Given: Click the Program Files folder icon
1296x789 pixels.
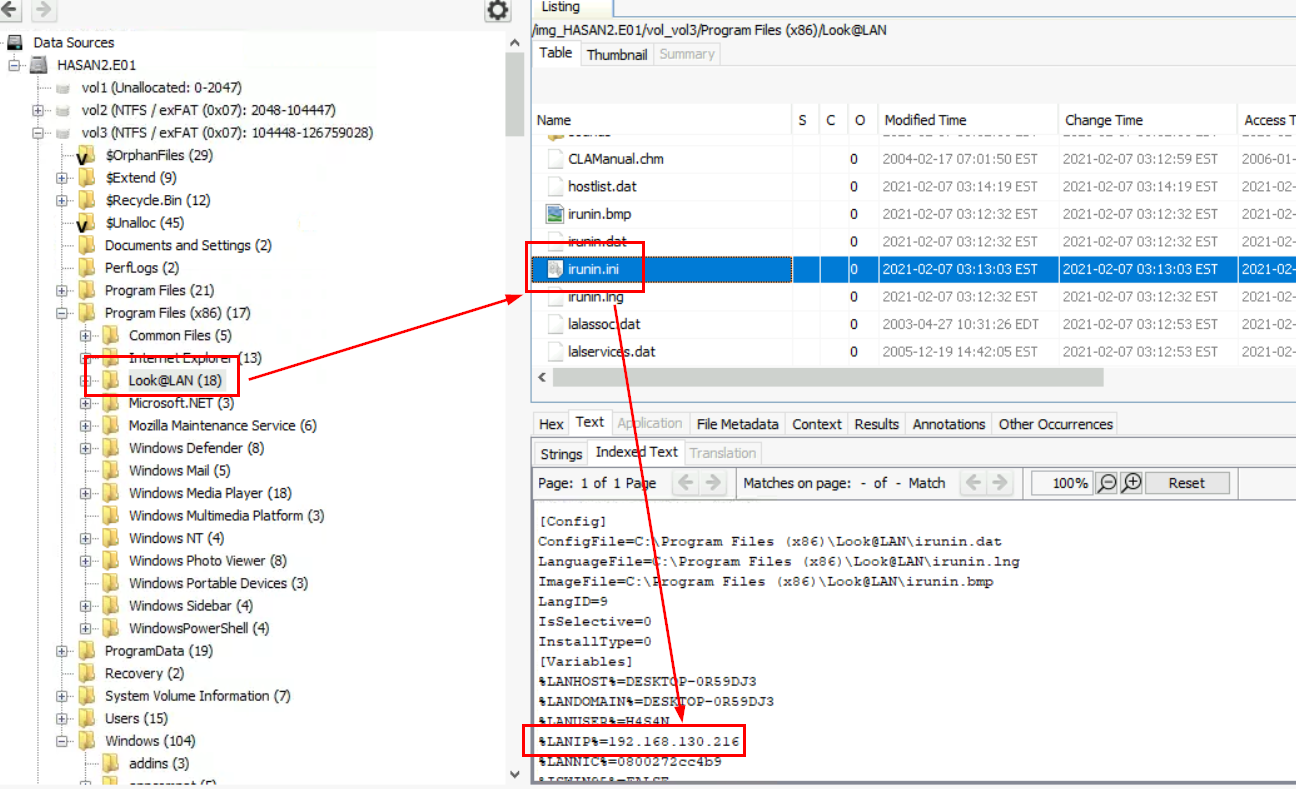Looking at the screenshot, I should (x=87, y=290).
